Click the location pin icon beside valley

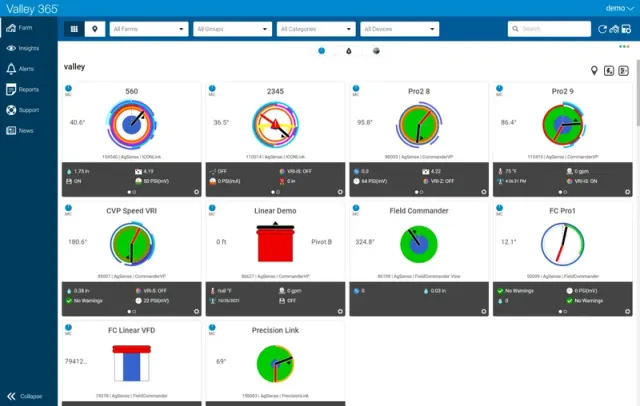[594, 70]
